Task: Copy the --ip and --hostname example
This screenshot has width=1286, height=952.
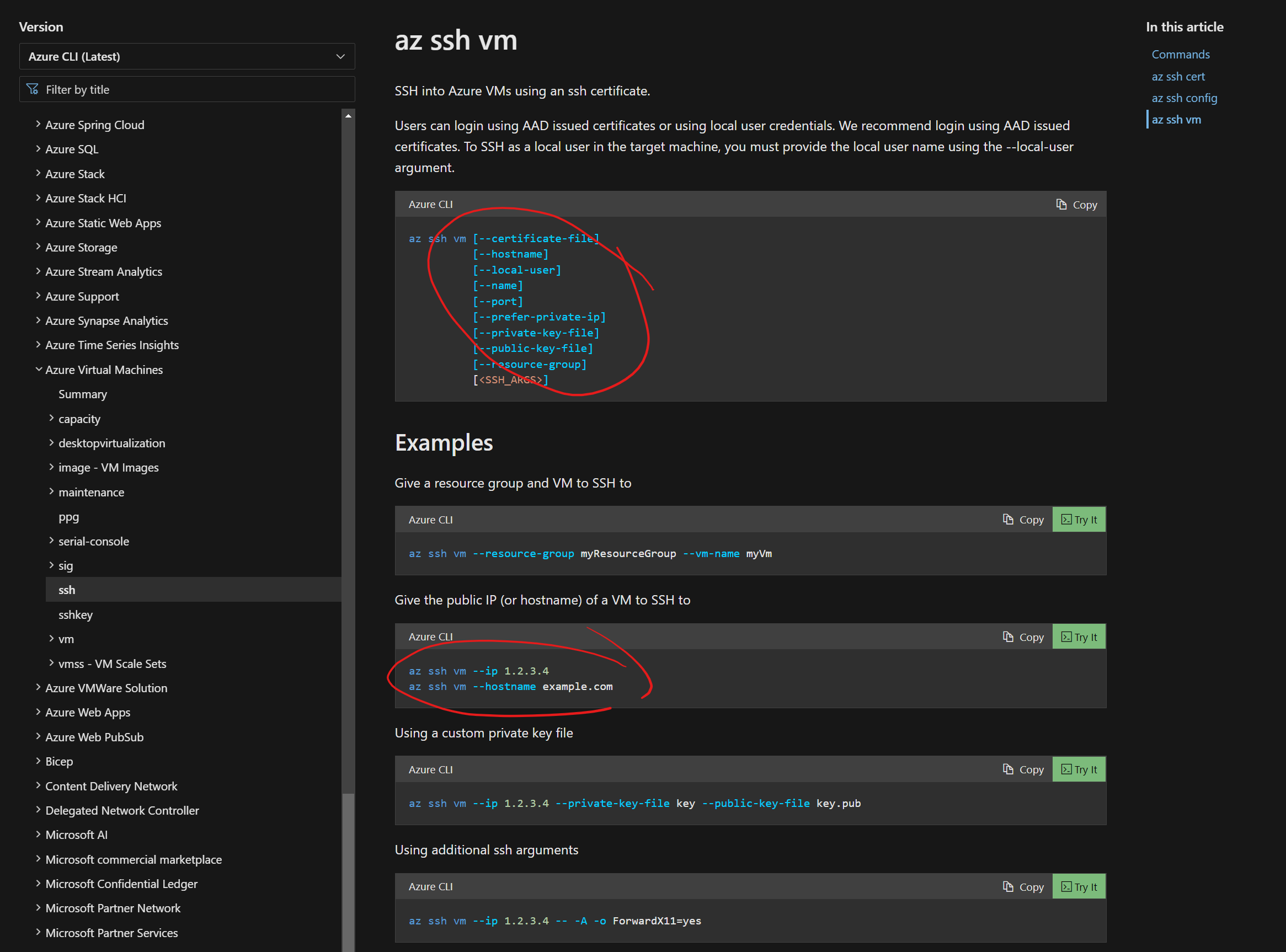Action: point(1023,637)
